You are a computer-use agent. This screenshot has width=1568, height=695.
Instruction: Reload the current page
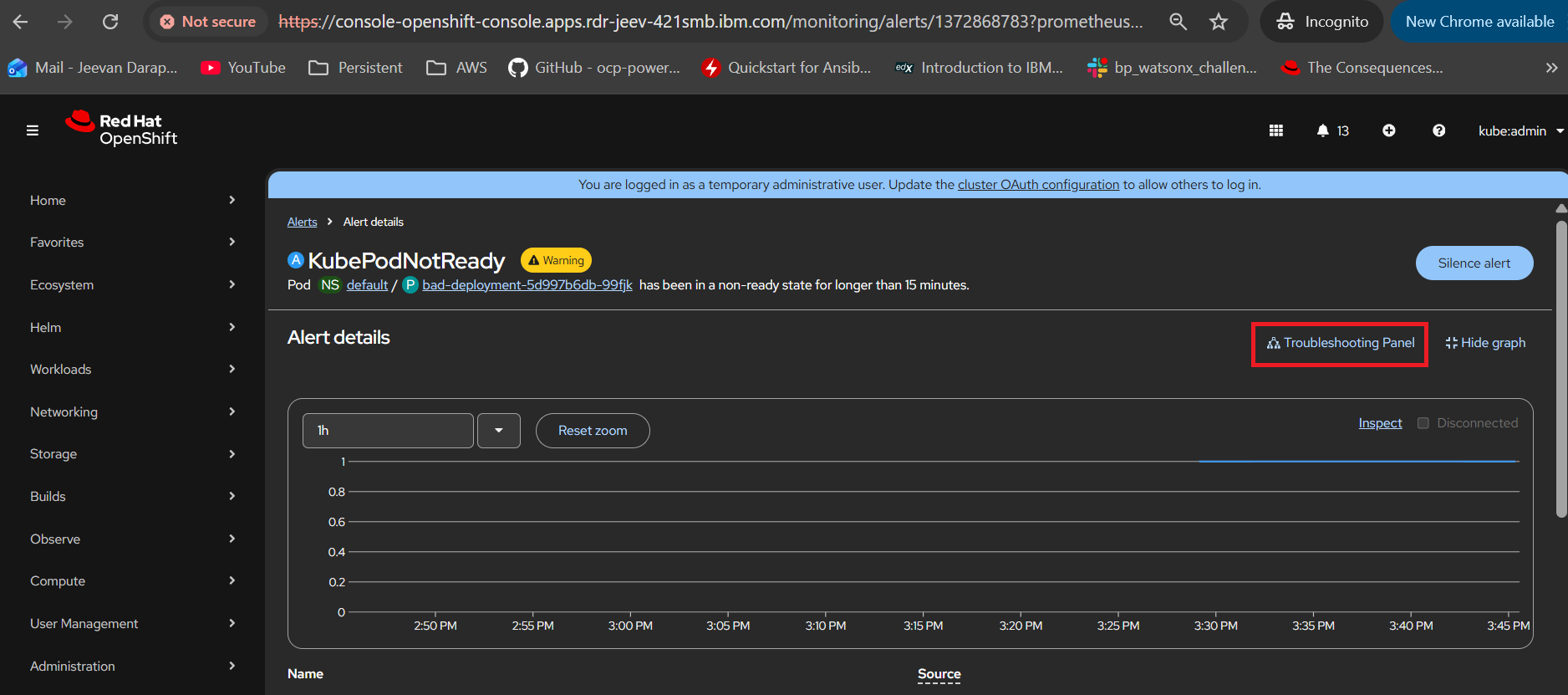(110, 22)
